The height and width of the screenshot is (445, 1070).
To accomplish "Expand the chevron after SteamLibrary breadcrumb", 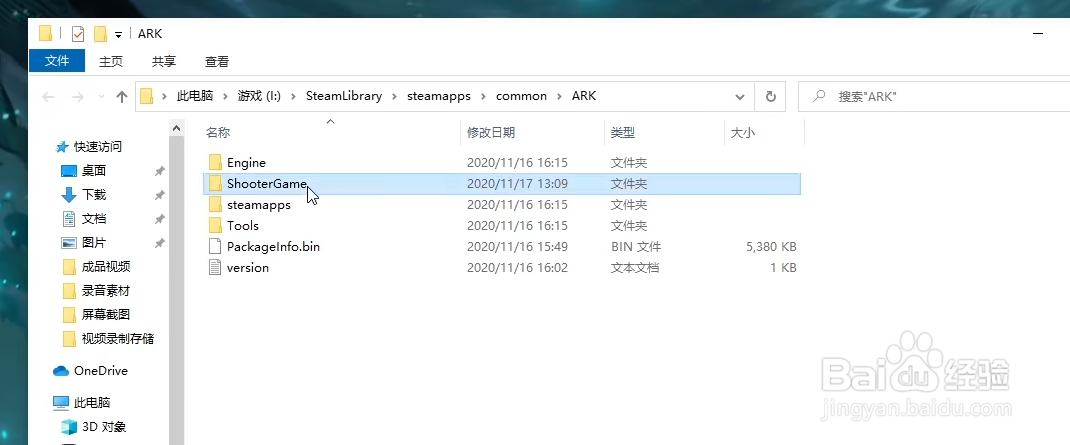I will pos(394,97).
